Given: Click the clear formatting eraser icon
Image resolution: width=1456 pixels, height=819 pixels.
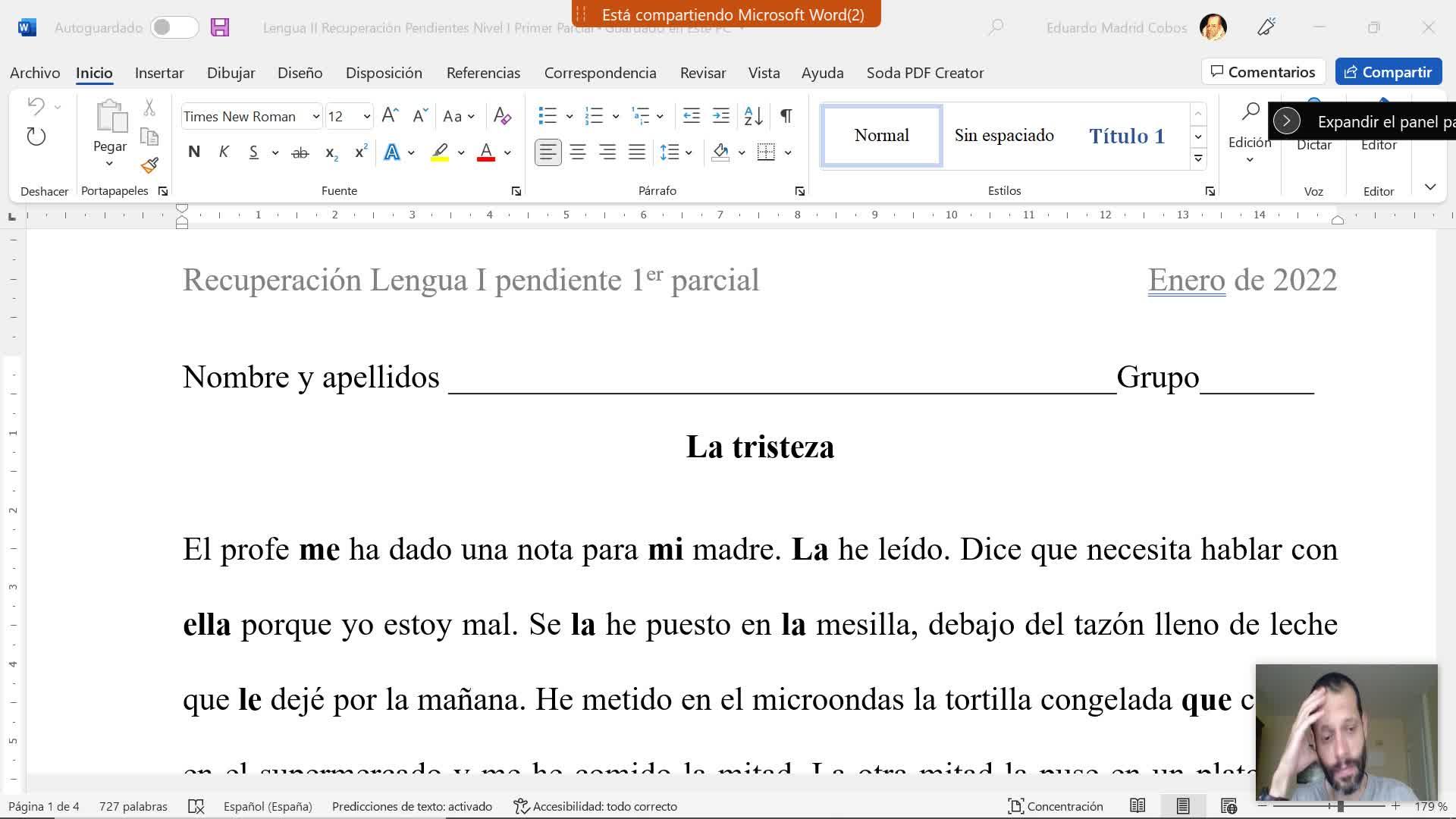Looking at the screenshot, I should (x=502, y=116).
